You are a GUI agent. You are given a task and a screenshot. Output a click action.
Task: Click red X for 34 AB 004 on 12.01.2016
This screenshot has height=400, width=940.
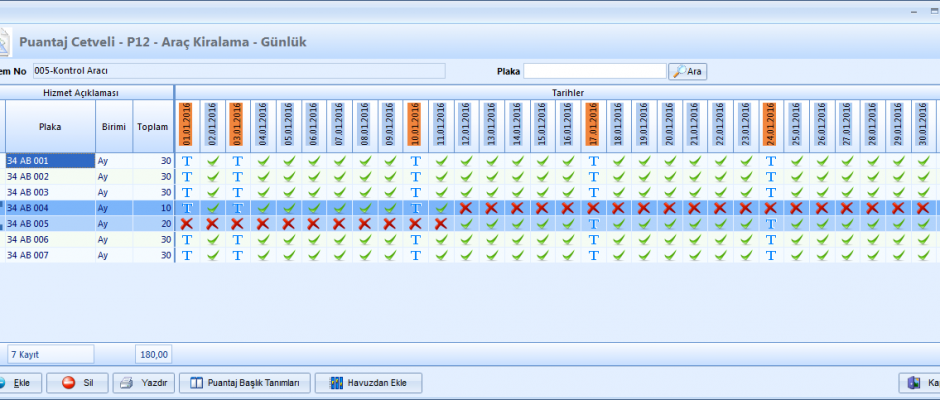click(467, 208)
